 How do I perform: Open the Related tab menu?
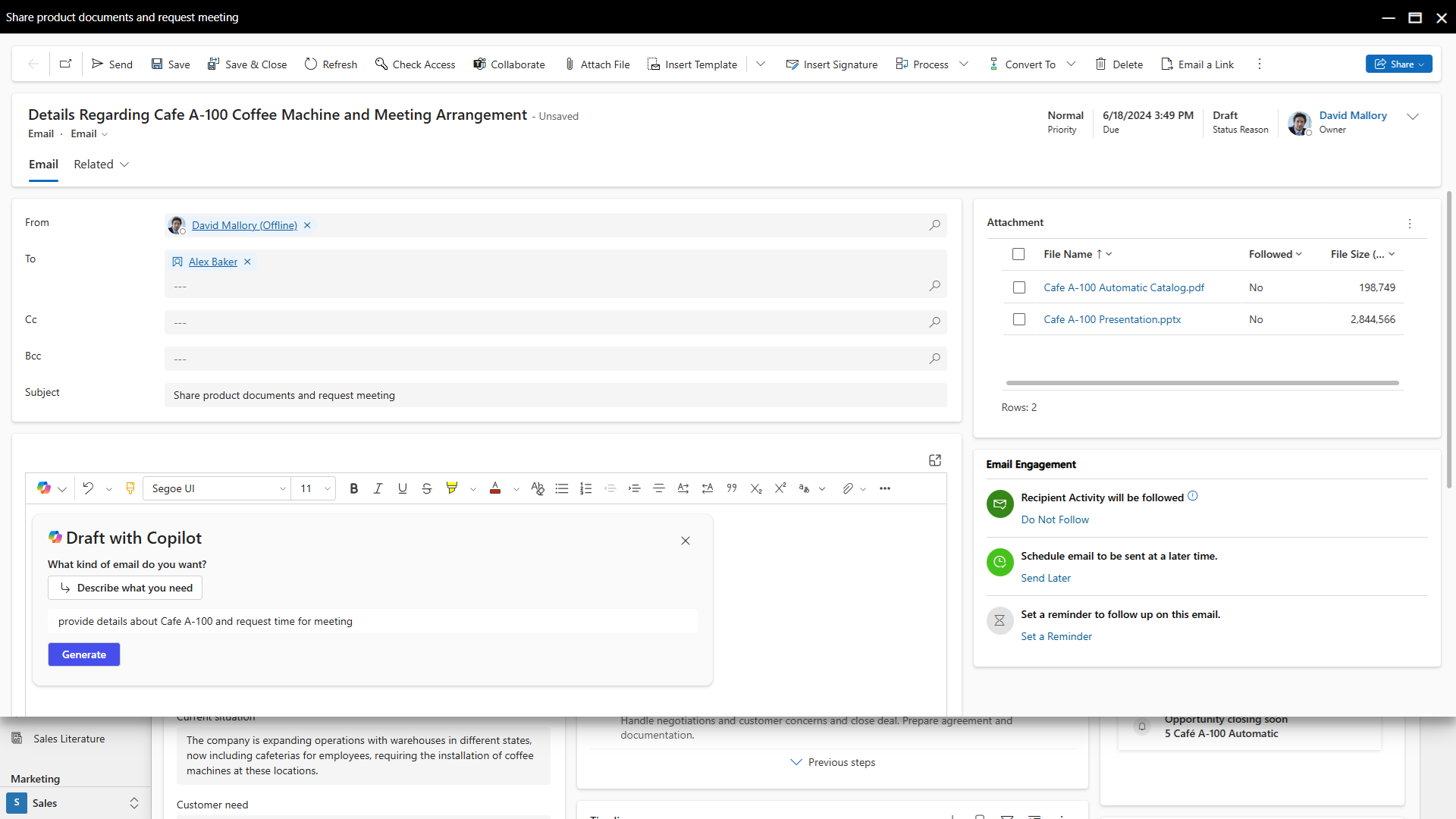(x=101, y=165)
